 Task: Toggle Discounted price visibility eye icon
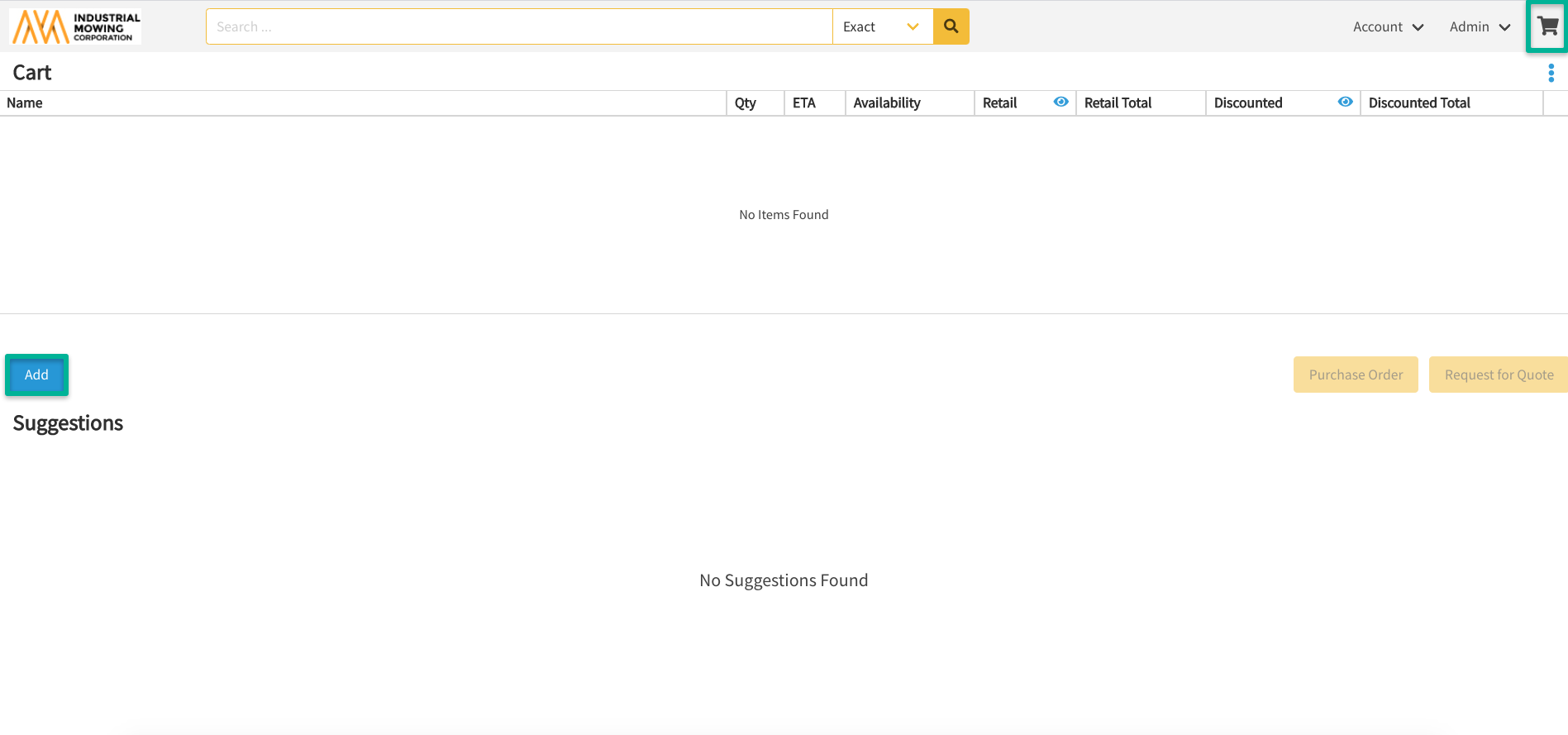pos(1345,102)
